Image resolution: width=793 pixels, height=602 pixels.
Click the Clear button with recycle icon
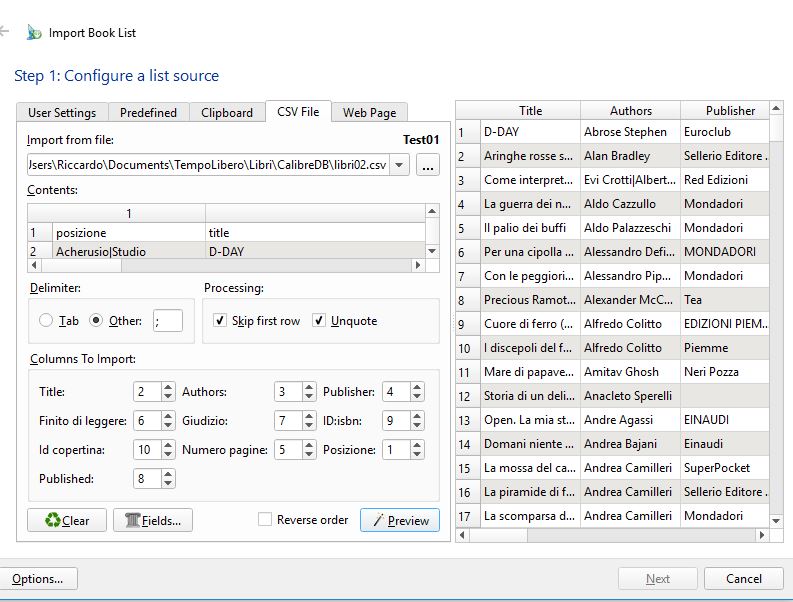click(67, 520)
